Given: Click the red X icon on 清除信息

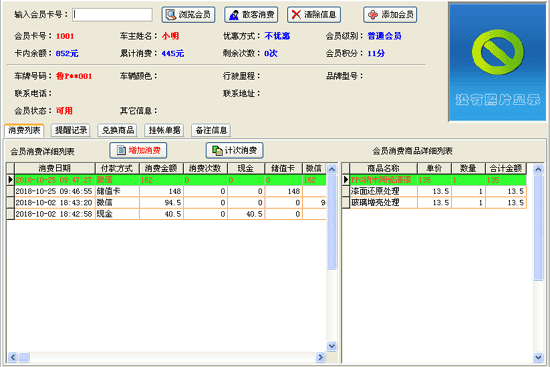Looking at the screenshot, I should coord(296,14).
